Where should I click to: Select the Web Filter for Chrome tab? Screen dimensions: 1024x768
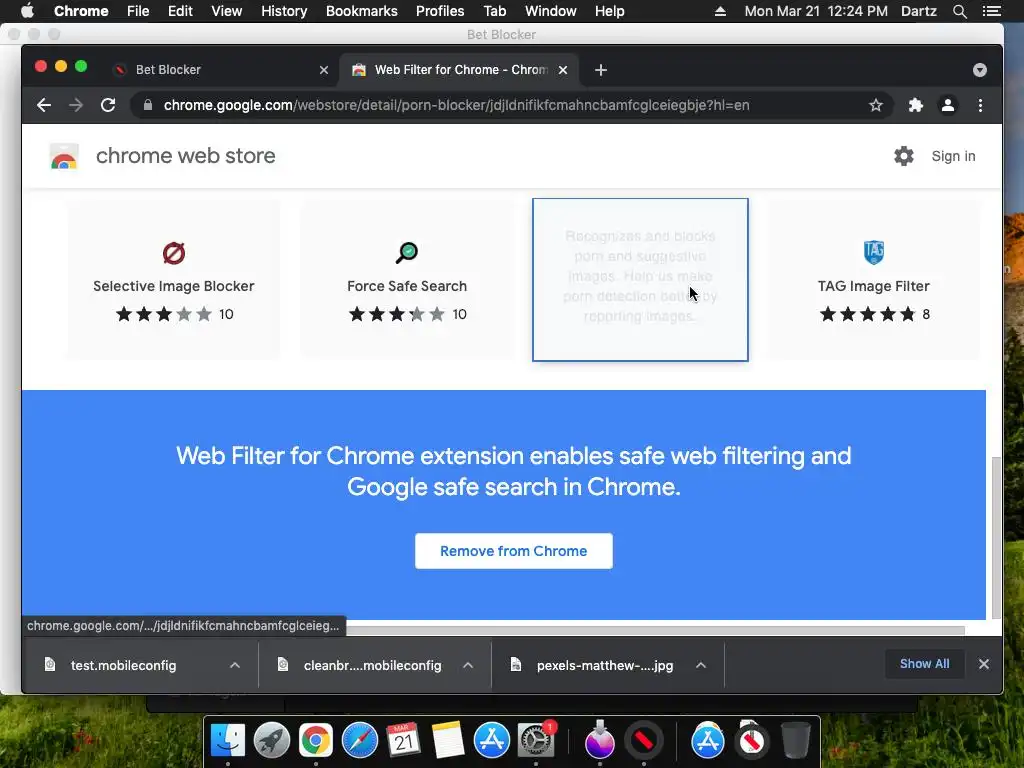[x=457, y=70]
